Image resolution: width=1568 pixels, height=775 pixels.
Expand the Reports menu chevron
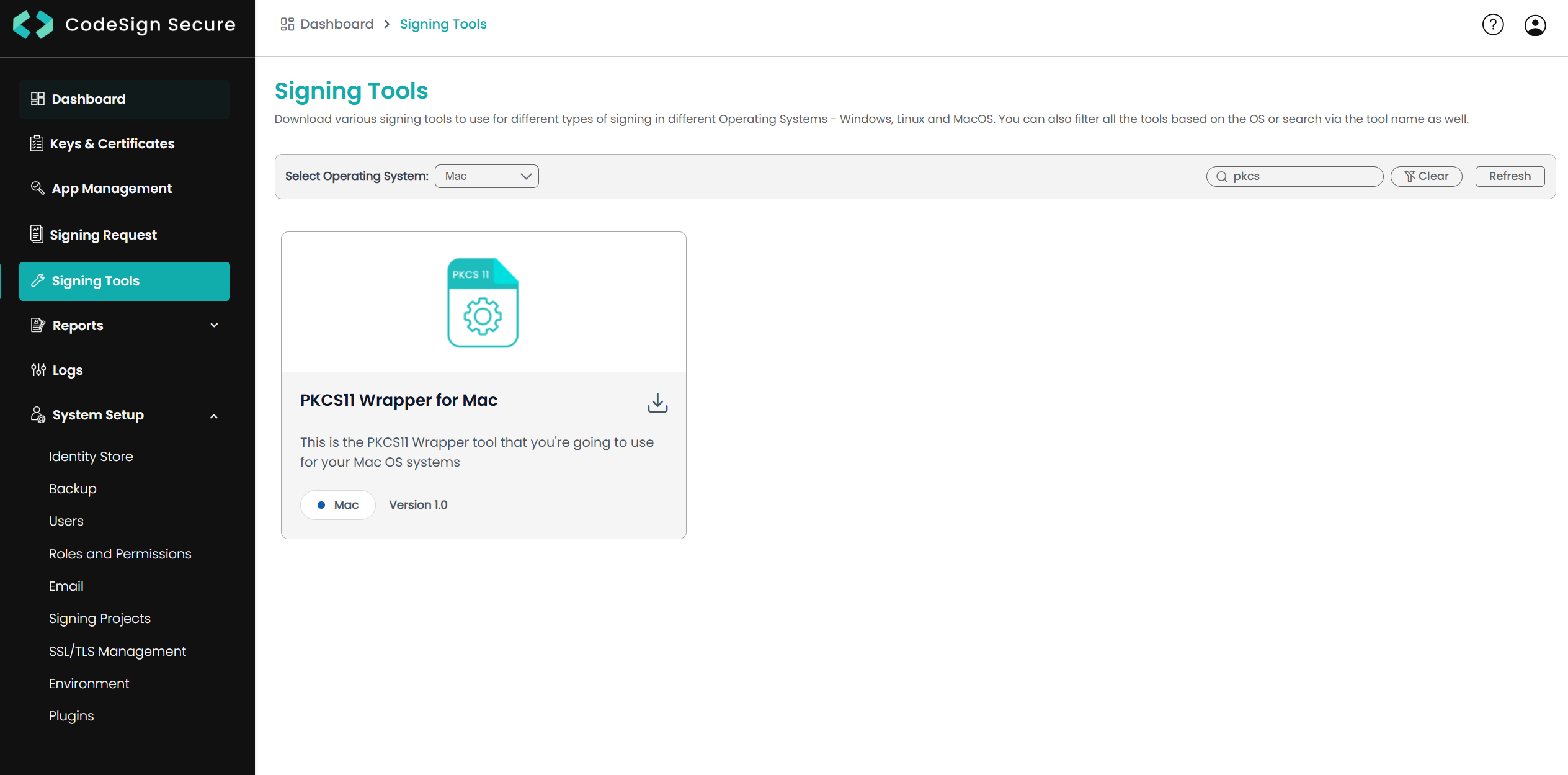tap(214, 325)
